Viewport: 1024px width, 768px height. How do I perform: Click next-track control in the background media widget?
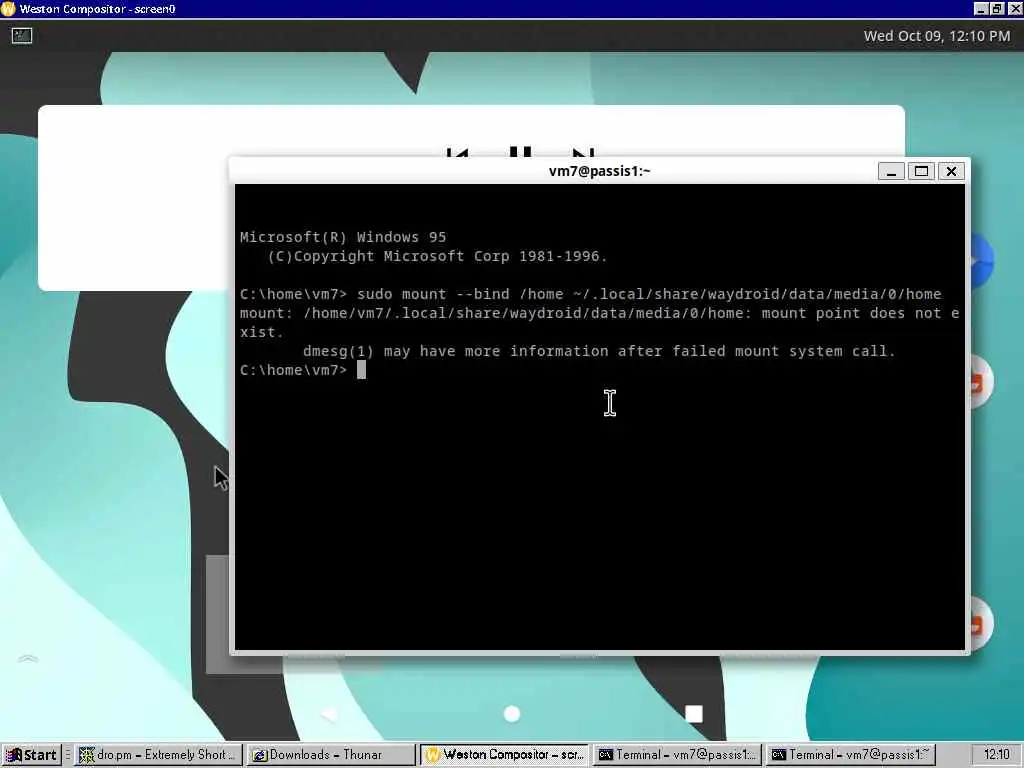click(x=583, y=153)
